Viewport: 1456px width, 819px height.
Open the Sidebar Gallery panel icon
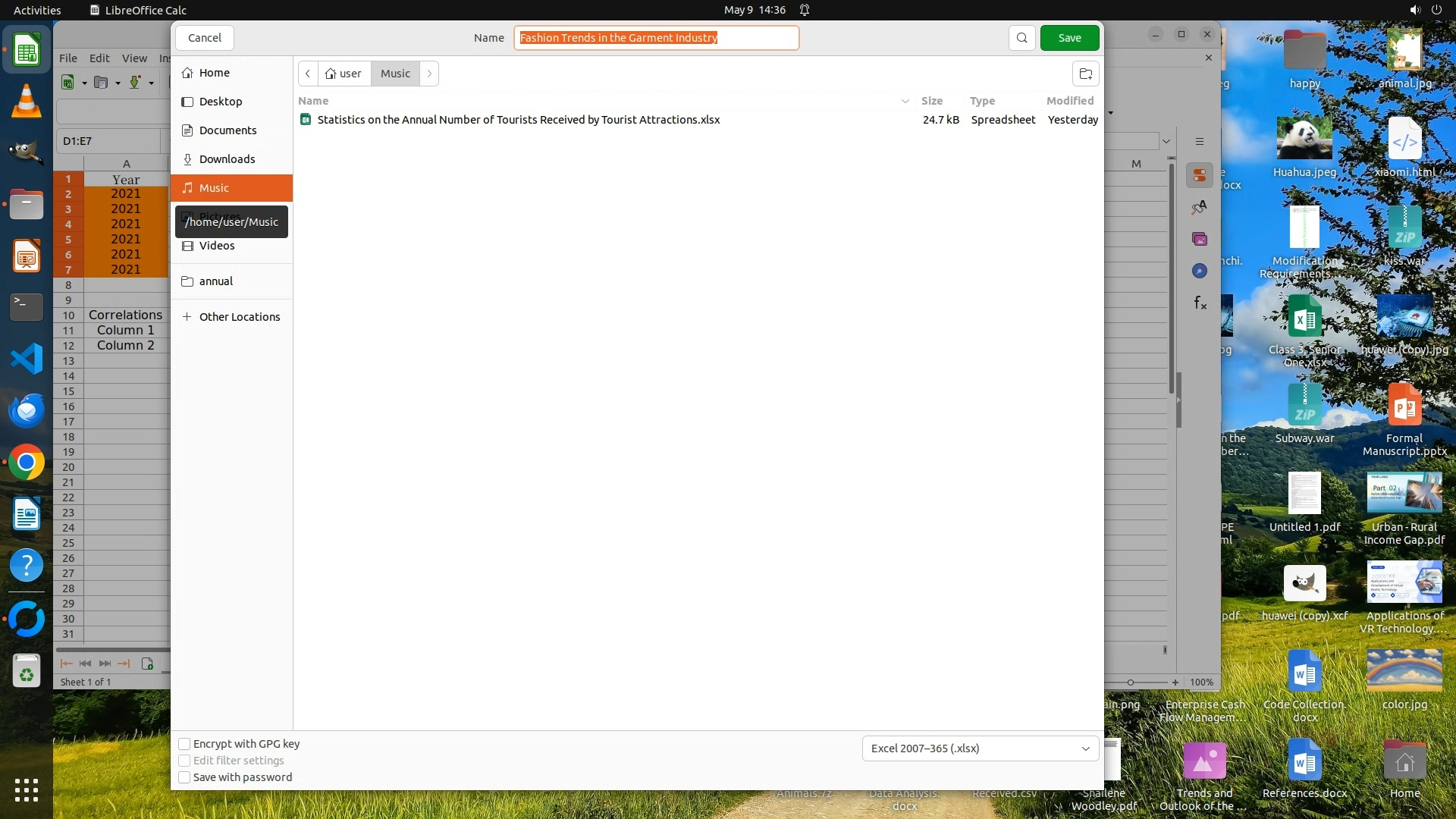coord(1199,239)
